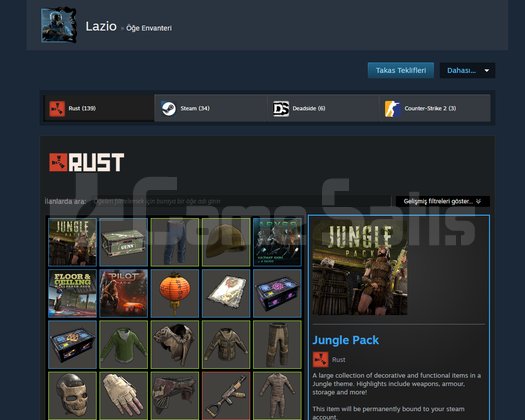This screenshot has width=525, height=420.
Task: Click the Rust logo icon in tab
Action: pos(57,109)
